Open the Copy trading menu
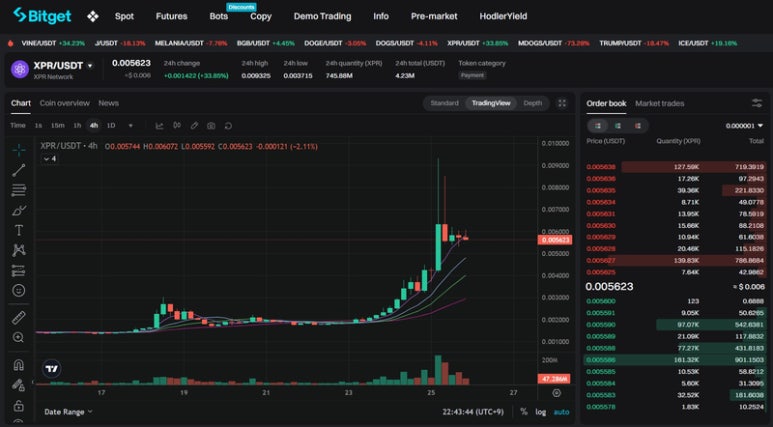 [x=261, y=16]
